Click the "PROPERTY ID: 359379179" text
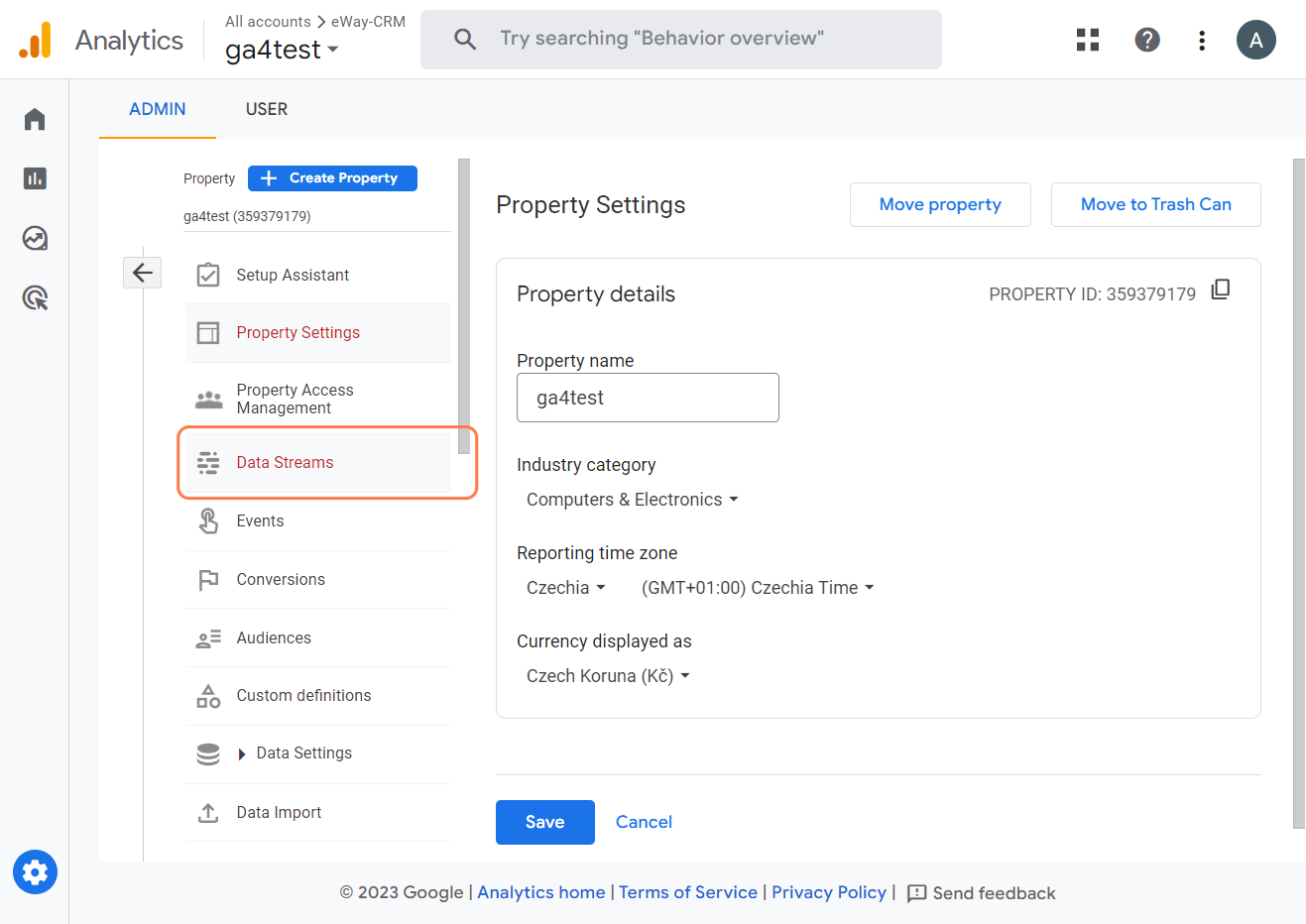The height and width of the screenshot is (924, 1306). 1092,294
